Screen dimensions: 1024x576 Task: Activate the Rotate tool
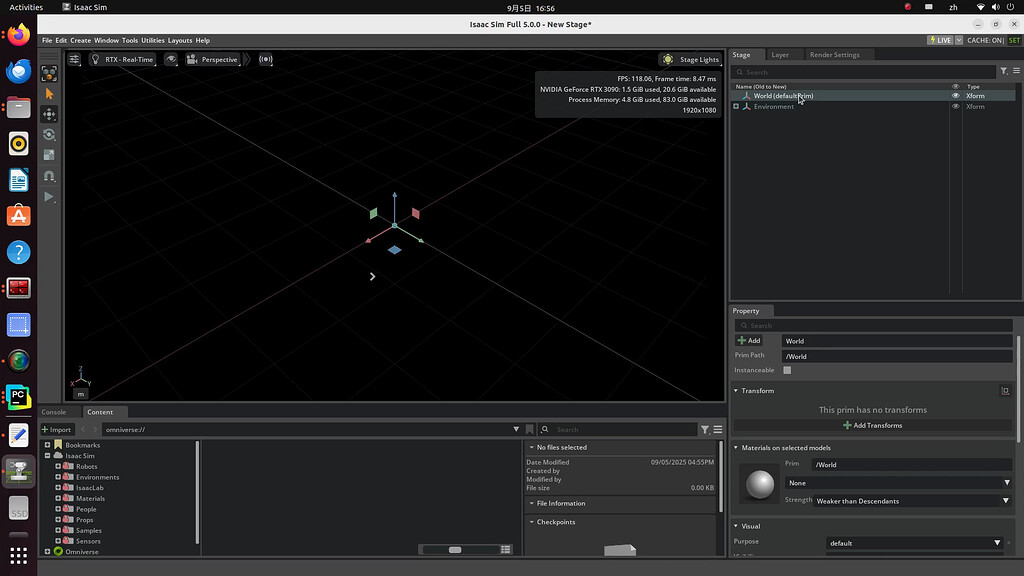click(48, 133)
